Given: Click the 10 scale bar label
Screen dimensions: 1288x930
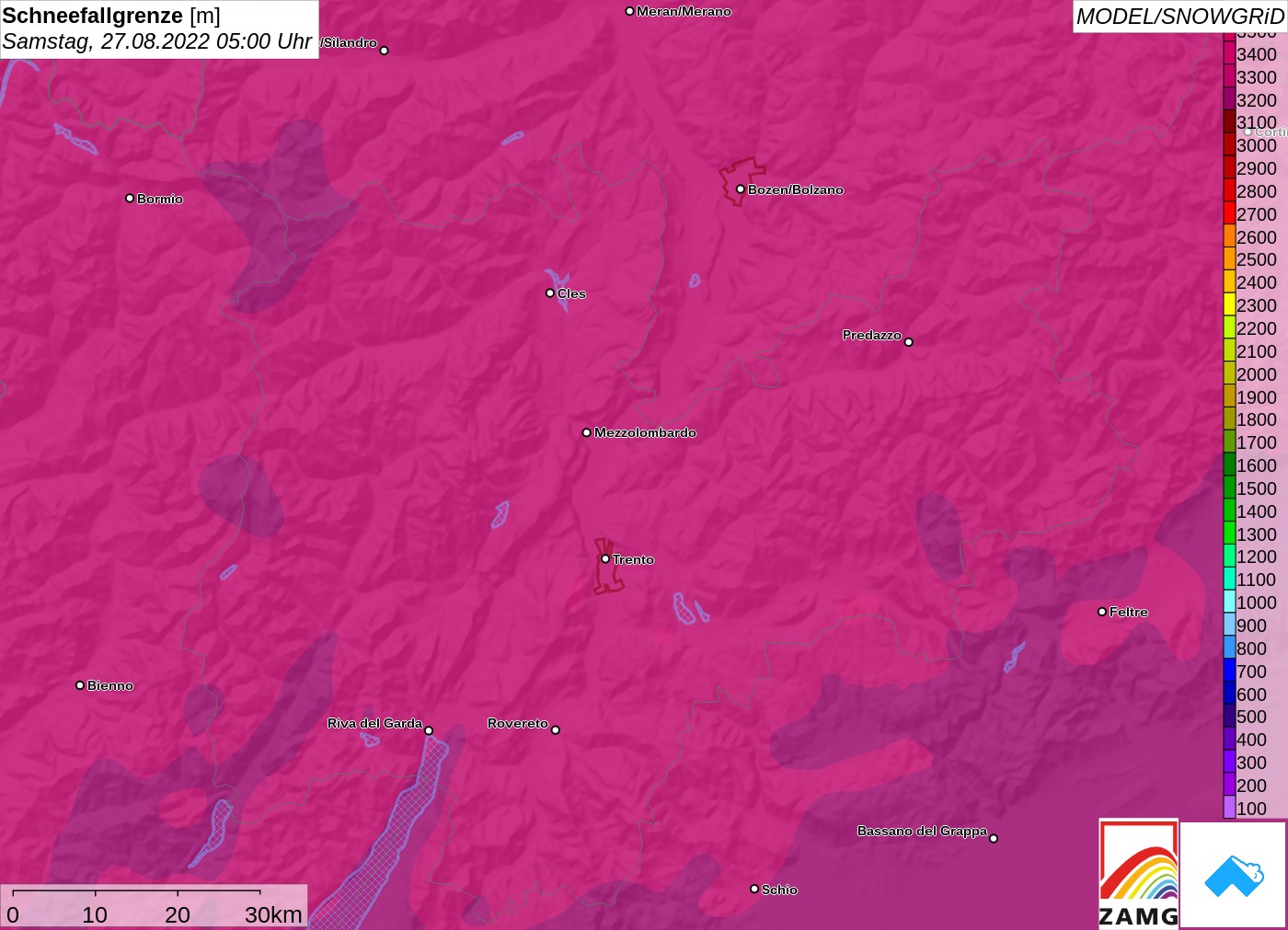Looking at the screenshot, I should pos(95,914).
